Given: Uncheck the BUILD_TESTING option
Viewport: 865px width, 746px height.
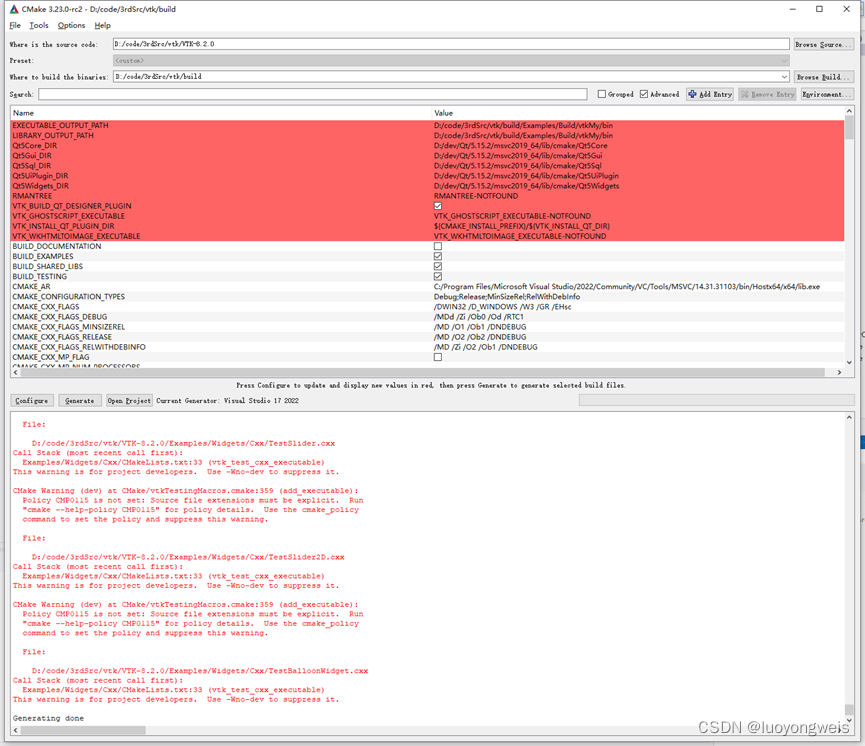Looking at the screenshot, I should (x=437, y=276).
